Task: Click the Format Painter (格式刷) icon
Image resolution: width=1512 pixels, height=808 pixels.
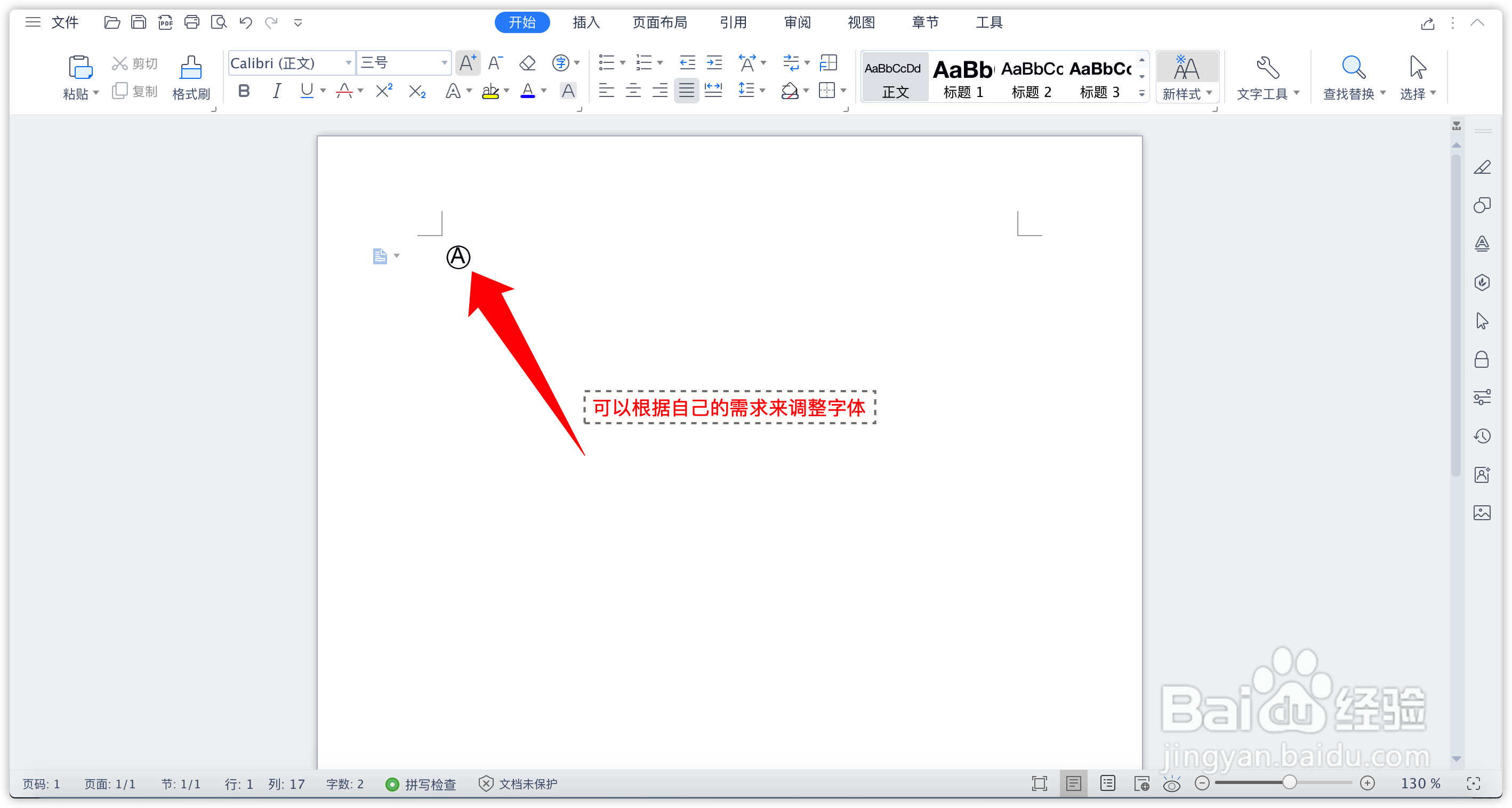Action: [x=191, y=68]
